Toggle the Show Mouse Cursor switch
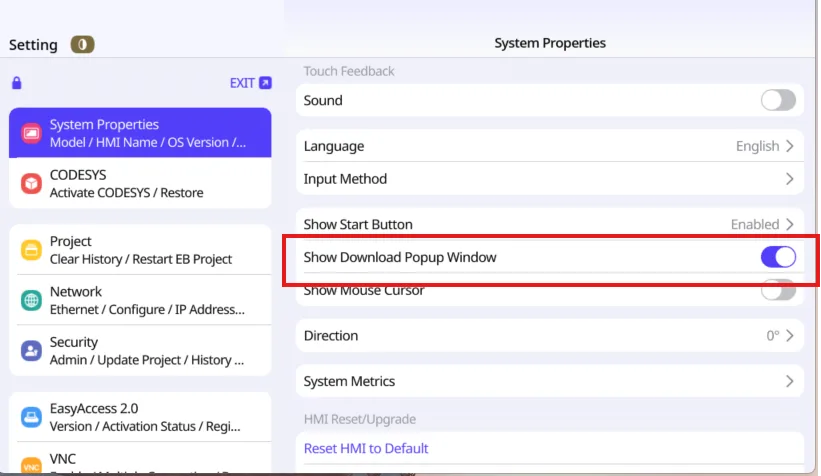Screen dimensions: 821x476 [x=778, y=290]
